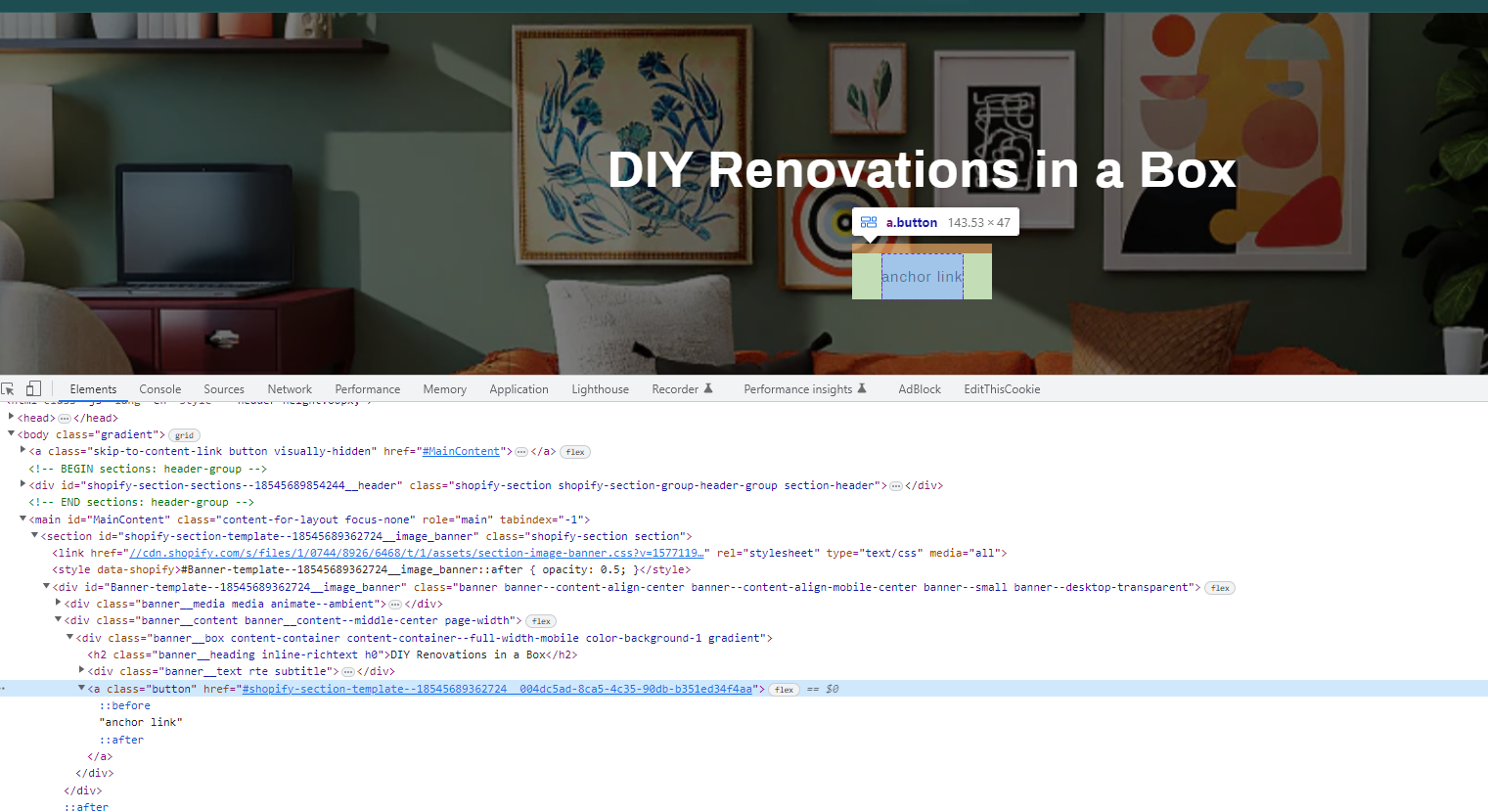Collapse the Banner-template div node
Screen dimensions: 1488x812
tap(46, 586)
